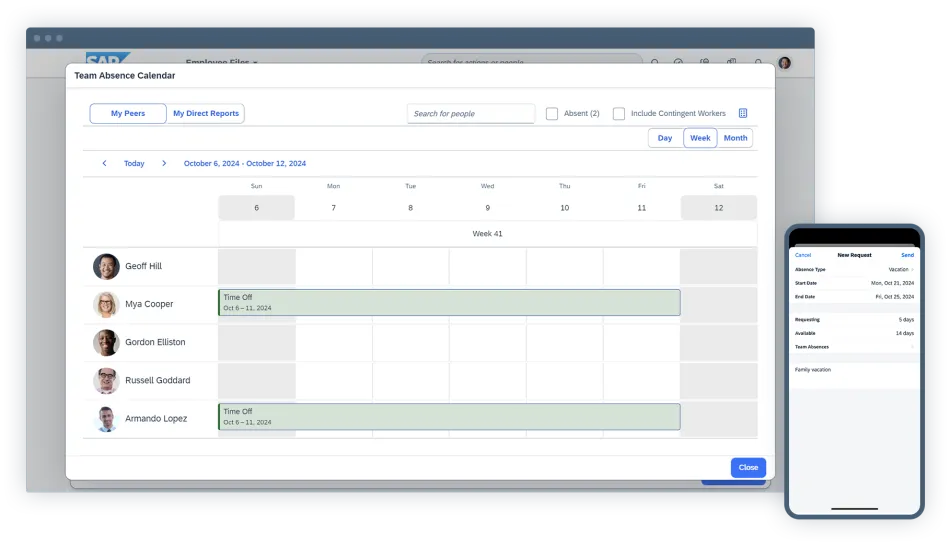Switch calendar to Day view
This screenshot has height=546, width=951.
pyautogui.click(x=665, y=138)
